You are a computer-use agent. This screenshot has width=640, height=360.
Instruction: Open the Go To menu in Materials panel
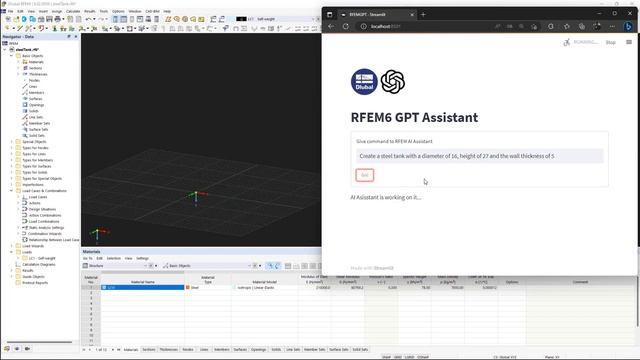tap(87, 258)
